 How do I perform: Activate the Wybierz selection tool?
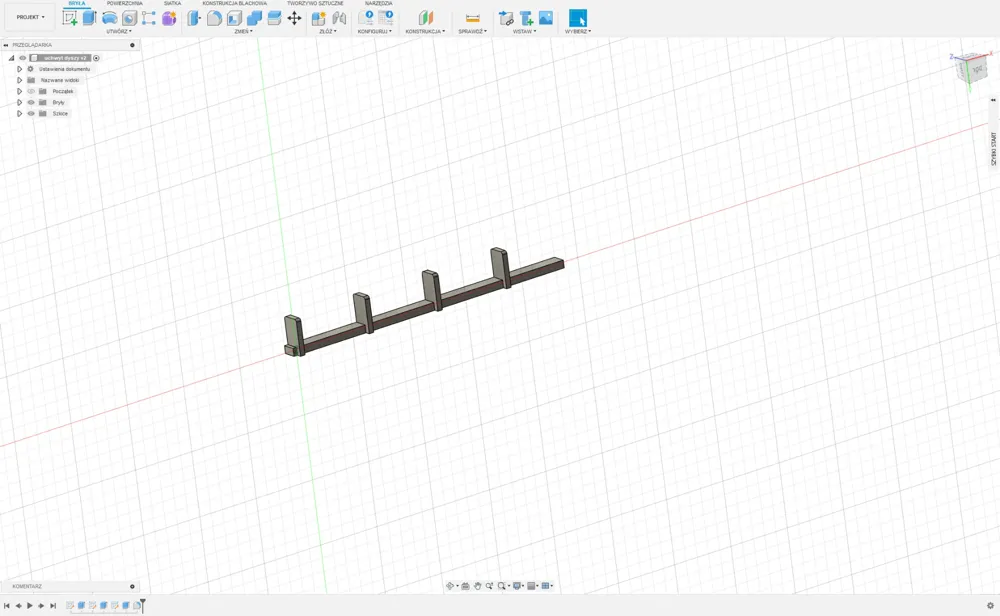click(578, 18)
